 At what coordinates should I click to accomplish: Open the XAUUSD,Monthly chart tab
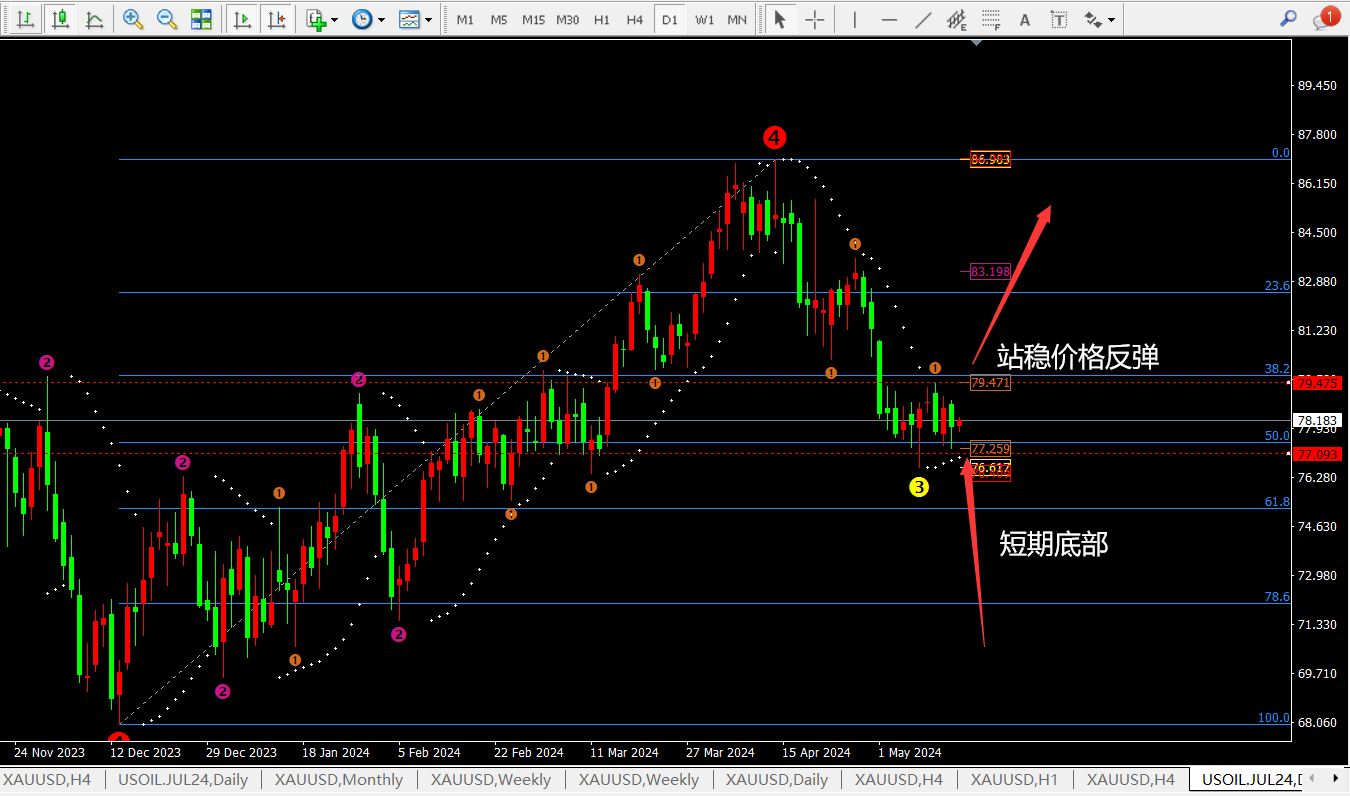338,779
